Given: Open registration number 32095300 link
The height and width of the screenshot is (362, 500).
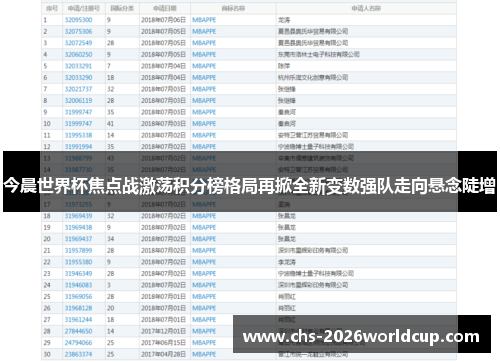Looking at the screenshot, I should click(x=78, y=20).
